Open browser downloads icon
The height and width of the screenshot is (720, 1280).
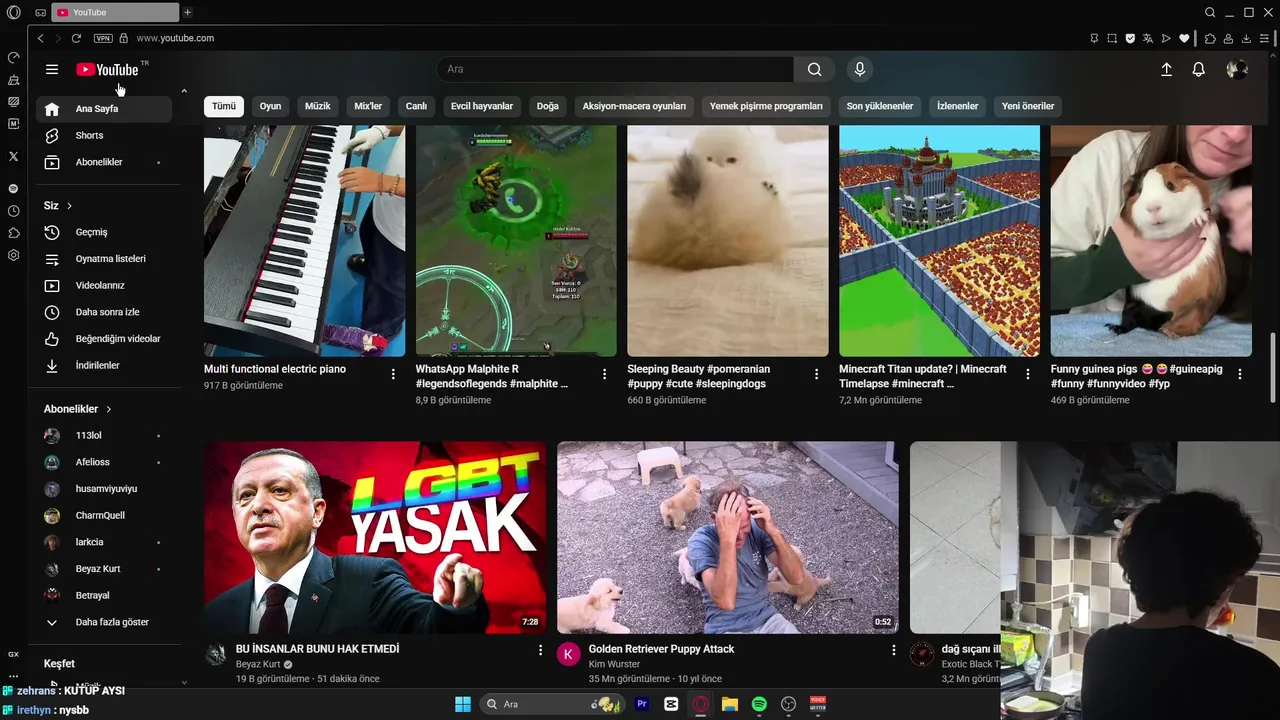point(1246,38)
